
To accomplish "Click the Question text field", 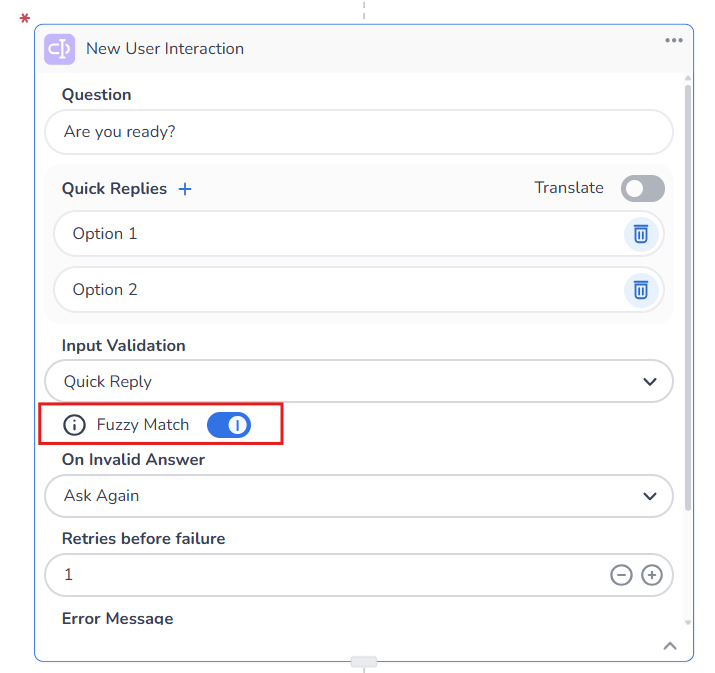I will (x=359, y=132).
